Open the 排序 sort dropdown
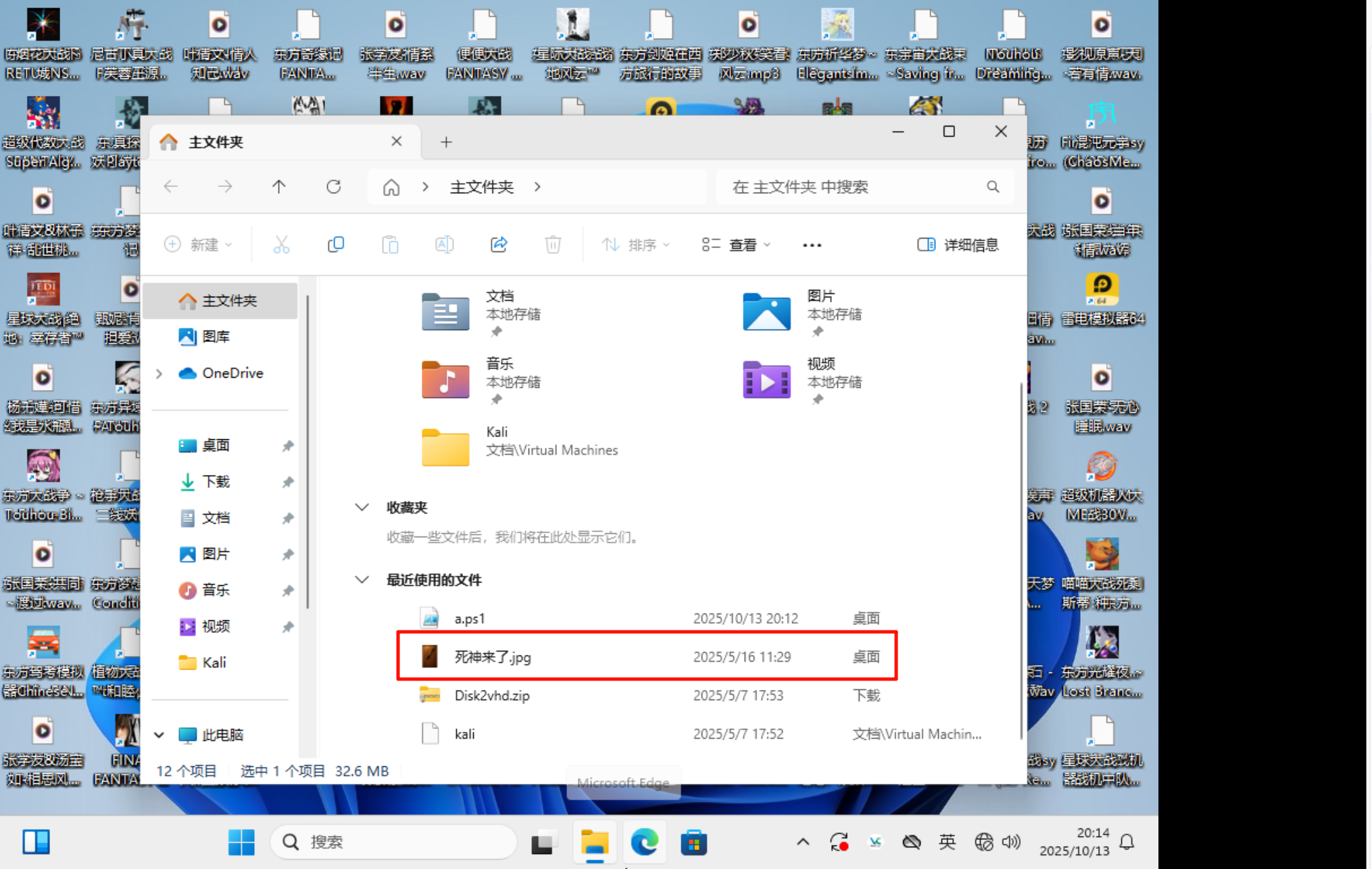The width and height of the screenshot is (1372, 869). click(x=635, y=245)
